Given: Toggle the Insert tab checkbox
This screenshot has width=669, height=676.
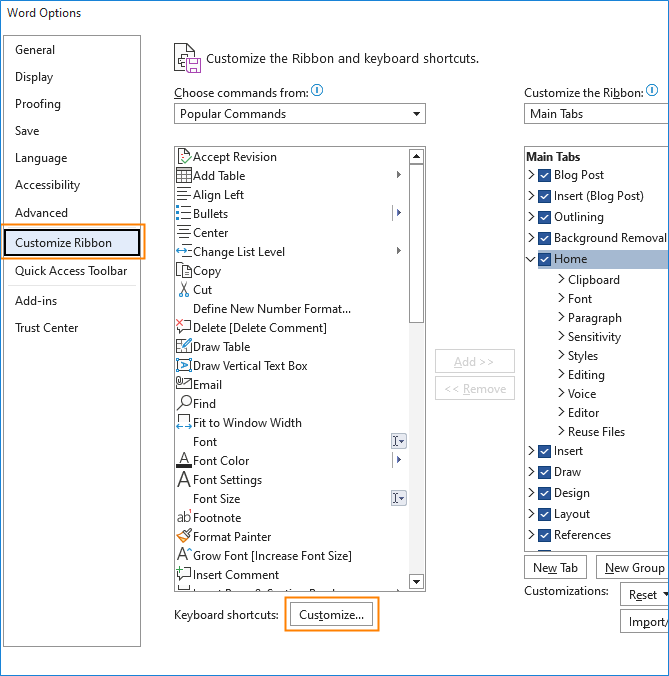Looking at the screenshot, I should click(544, 451).
